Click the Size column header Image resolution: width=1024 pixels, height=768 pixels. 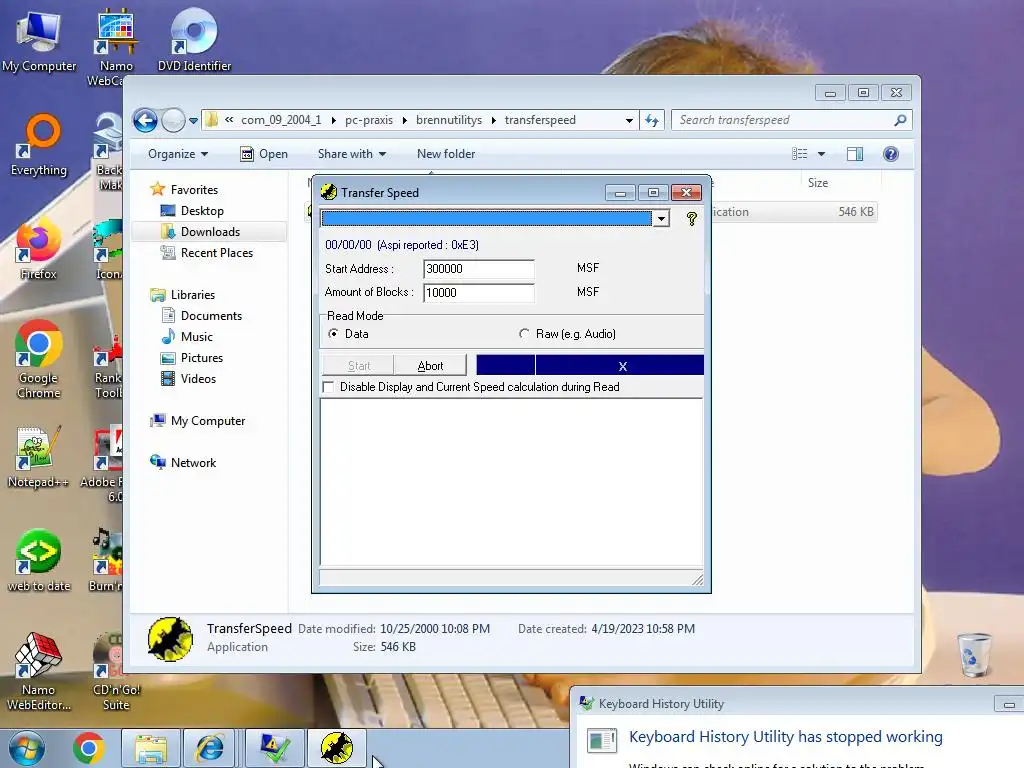pos(818,183)
